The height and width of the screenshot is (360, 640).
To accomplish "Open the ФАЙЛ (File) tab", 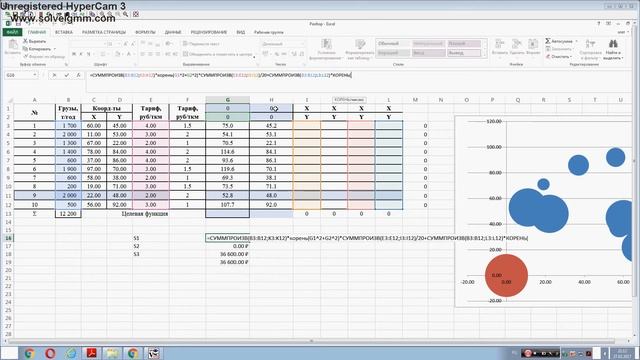I will tap(12, 32).
